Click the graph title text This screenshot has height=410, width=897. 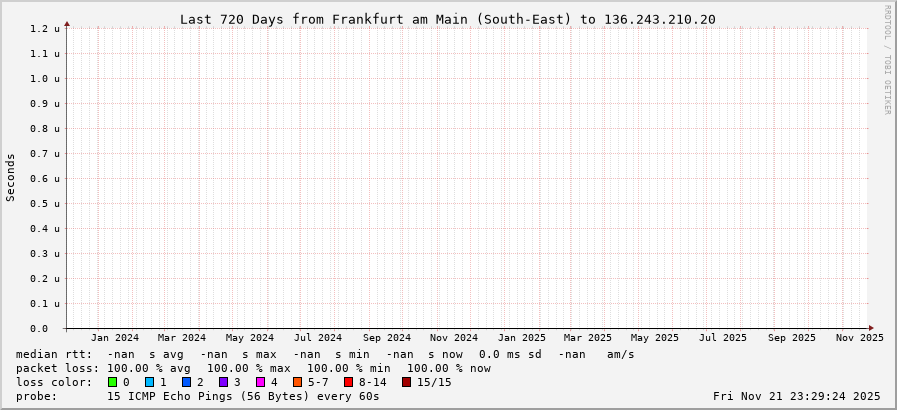pyautogui.click(x=447, y=19)
